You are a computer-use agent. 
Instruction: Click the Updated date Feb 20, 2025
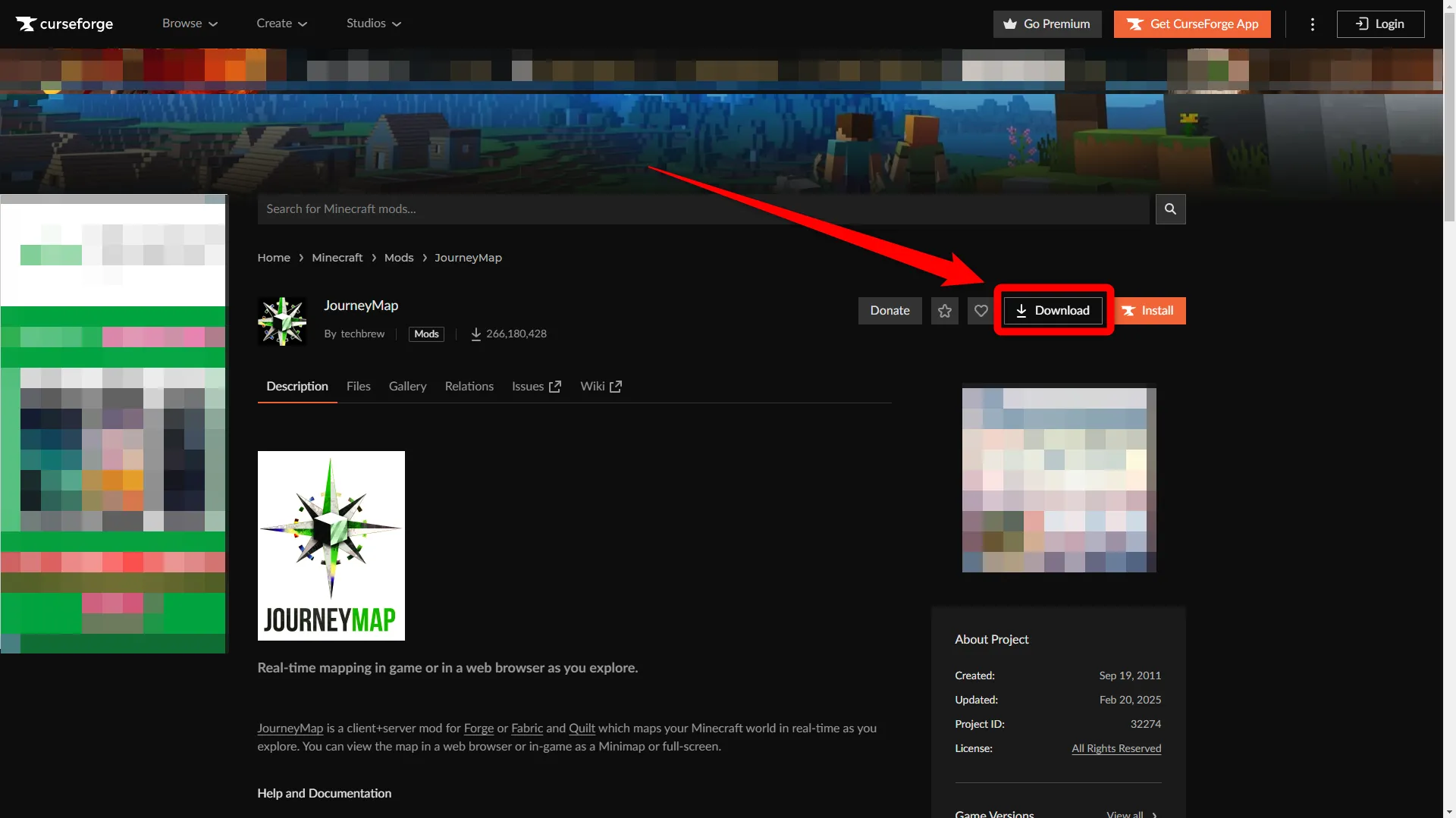(1130, 700)
